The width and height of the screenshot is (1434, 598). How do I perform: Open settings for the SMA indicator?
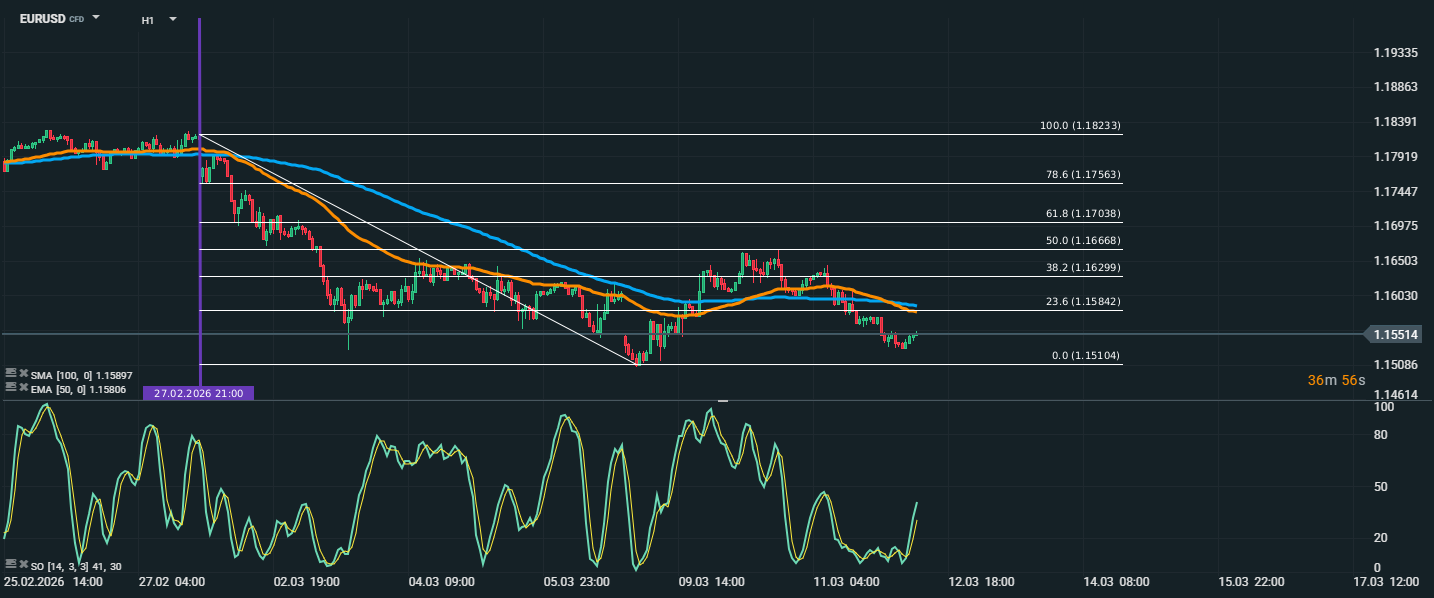click(10, 373)
